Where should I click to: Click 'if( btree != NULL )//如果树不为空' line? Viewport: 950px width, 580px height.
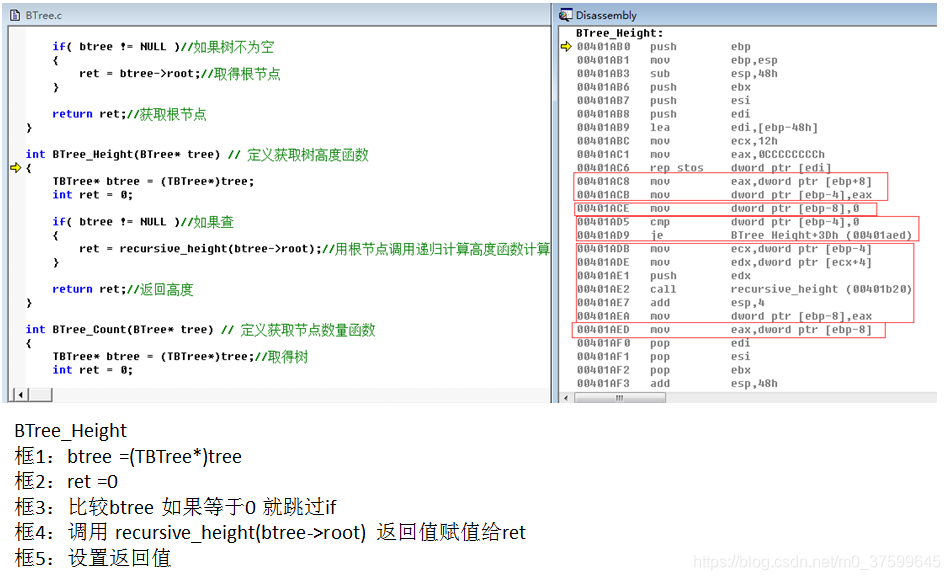tap(163, 47)
